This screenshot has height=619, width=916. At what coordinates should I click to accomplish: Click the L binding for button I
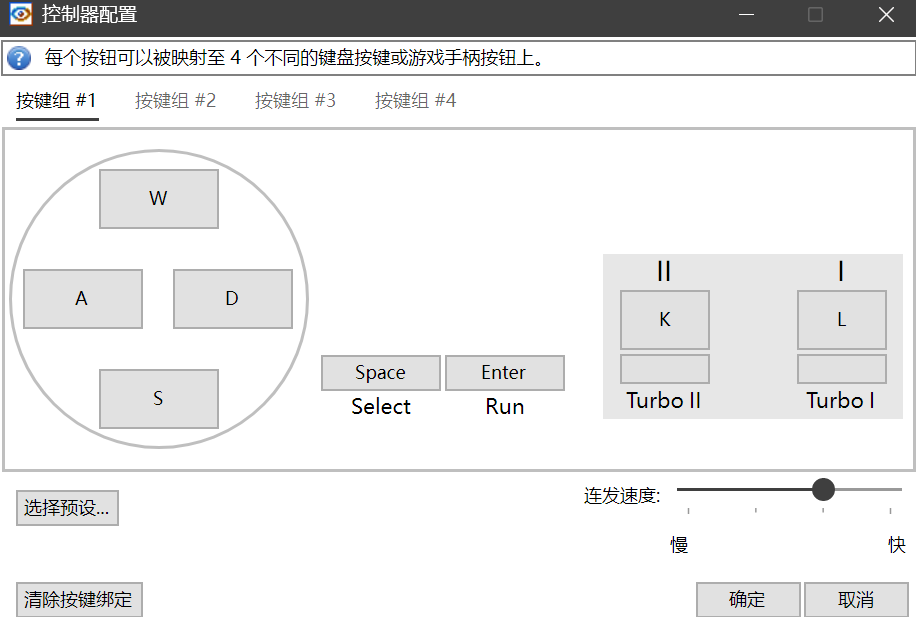tap(841, 319)
